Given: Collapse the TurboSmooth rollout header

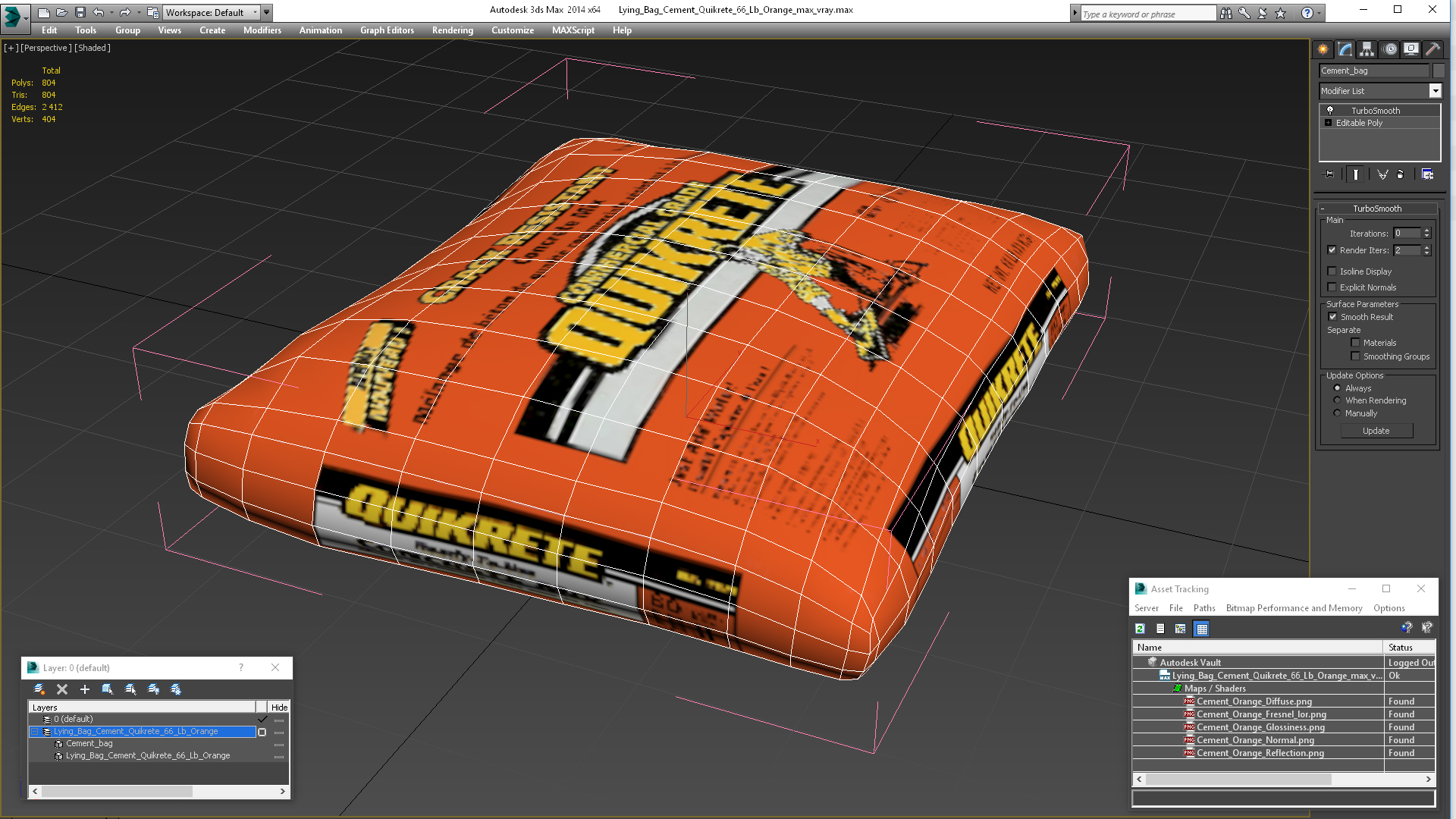Looking at the screenshot, I should (1377, 209).
